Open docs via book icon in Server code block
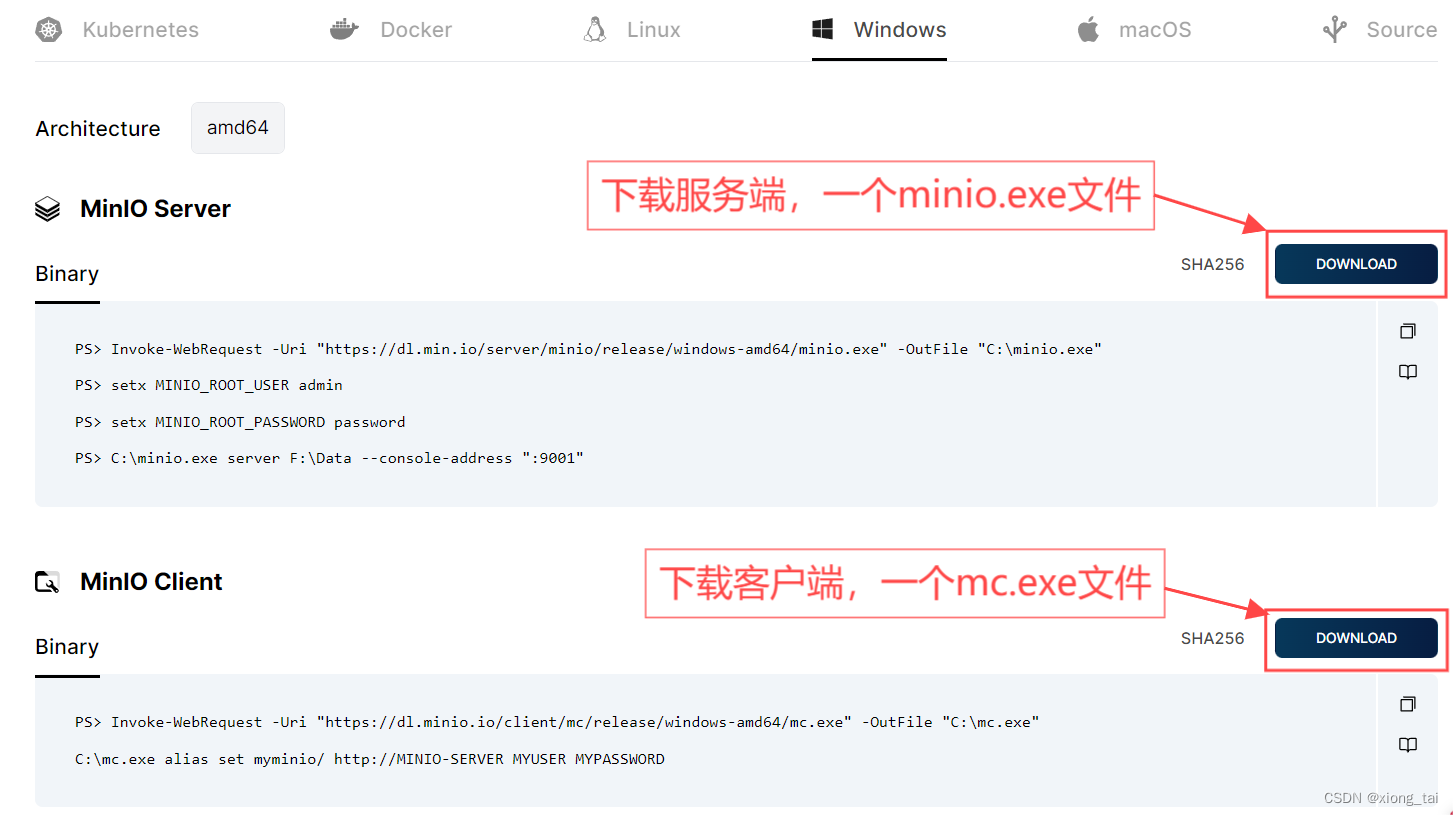 click(x=1408, y=372)
